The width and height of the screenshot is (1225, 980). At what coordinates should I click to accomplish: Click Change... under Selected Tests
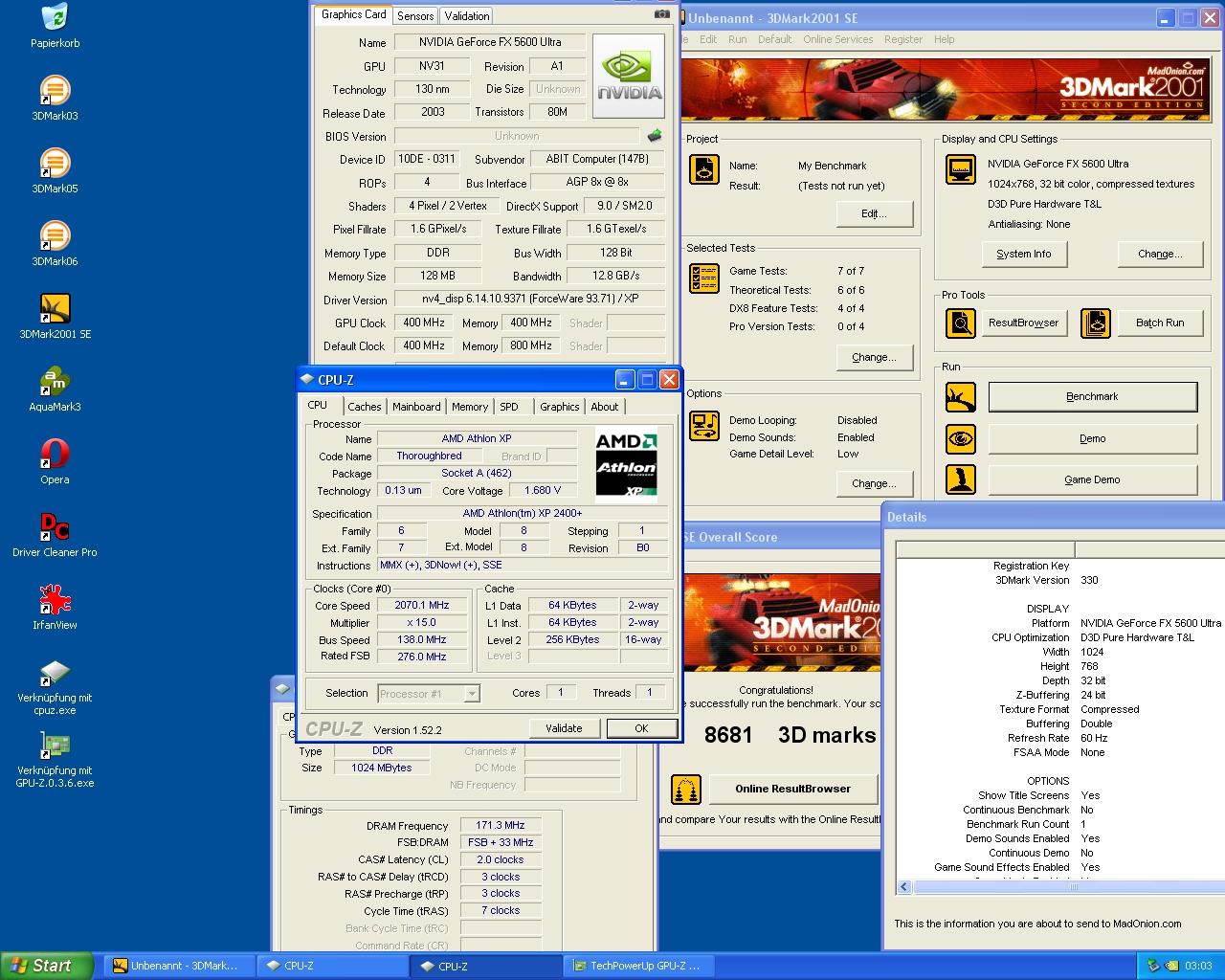coord(874,357)
